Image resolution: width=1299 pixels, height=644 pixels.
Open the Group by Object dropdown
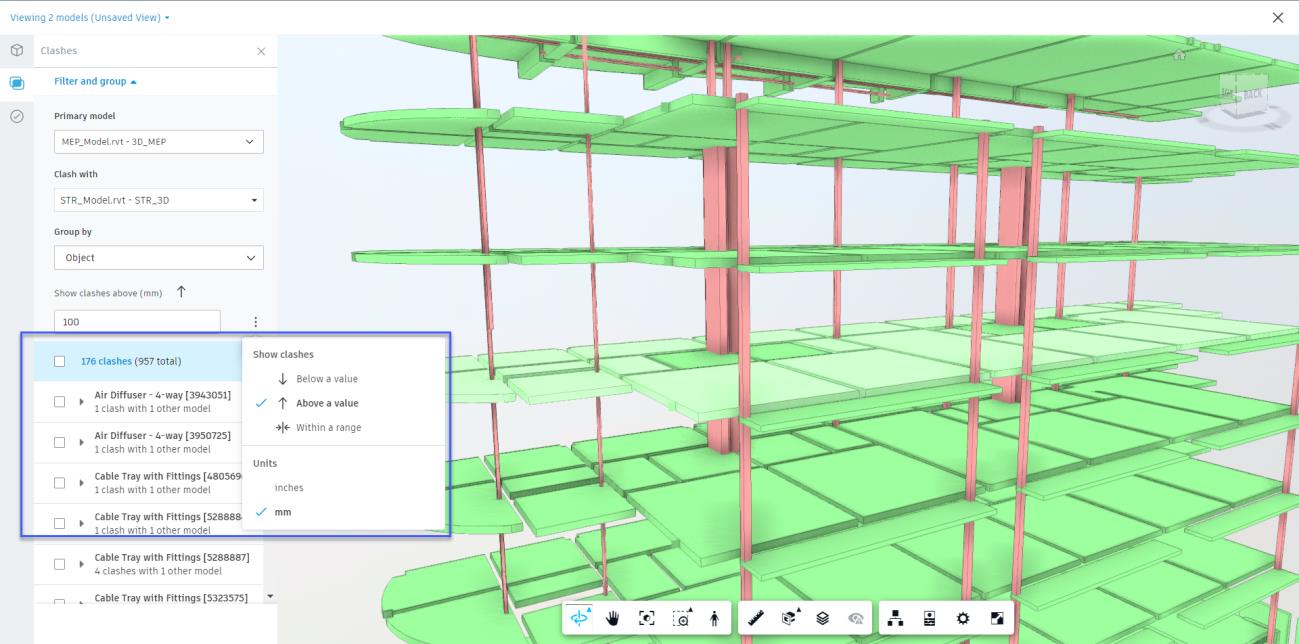click(x=159, y=258)
